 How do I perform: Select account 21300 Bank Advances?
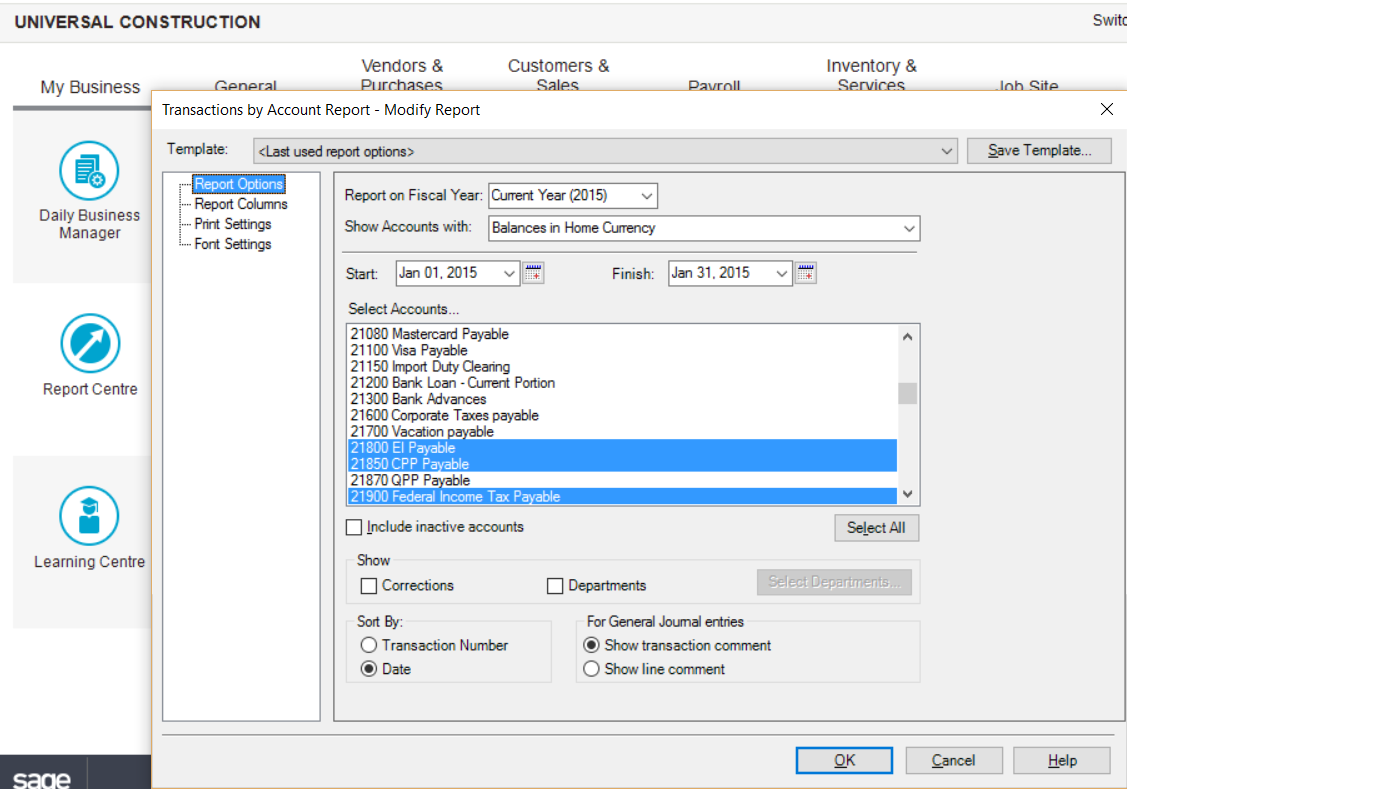click(622, 399)
